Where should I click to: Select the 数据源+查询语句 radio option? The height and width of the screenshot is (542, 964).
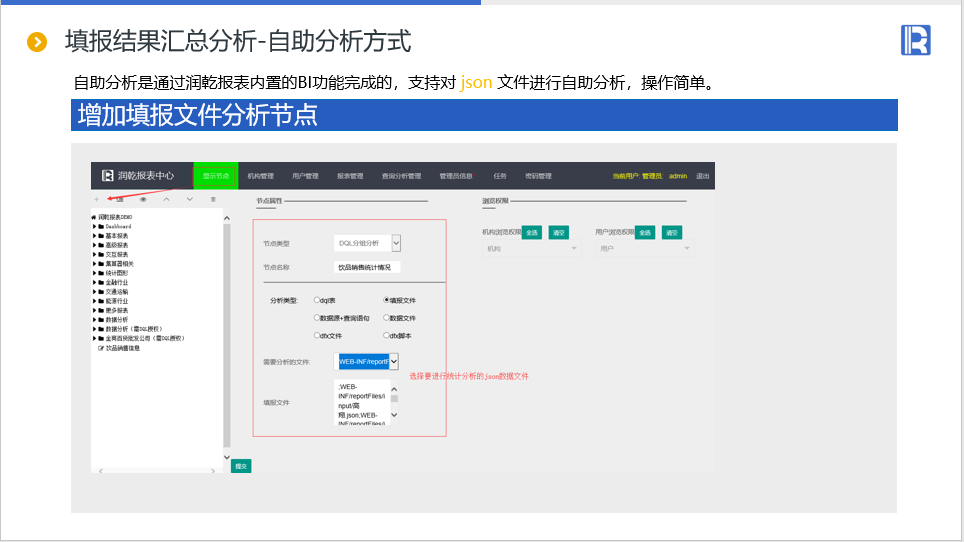coord(317,318)
